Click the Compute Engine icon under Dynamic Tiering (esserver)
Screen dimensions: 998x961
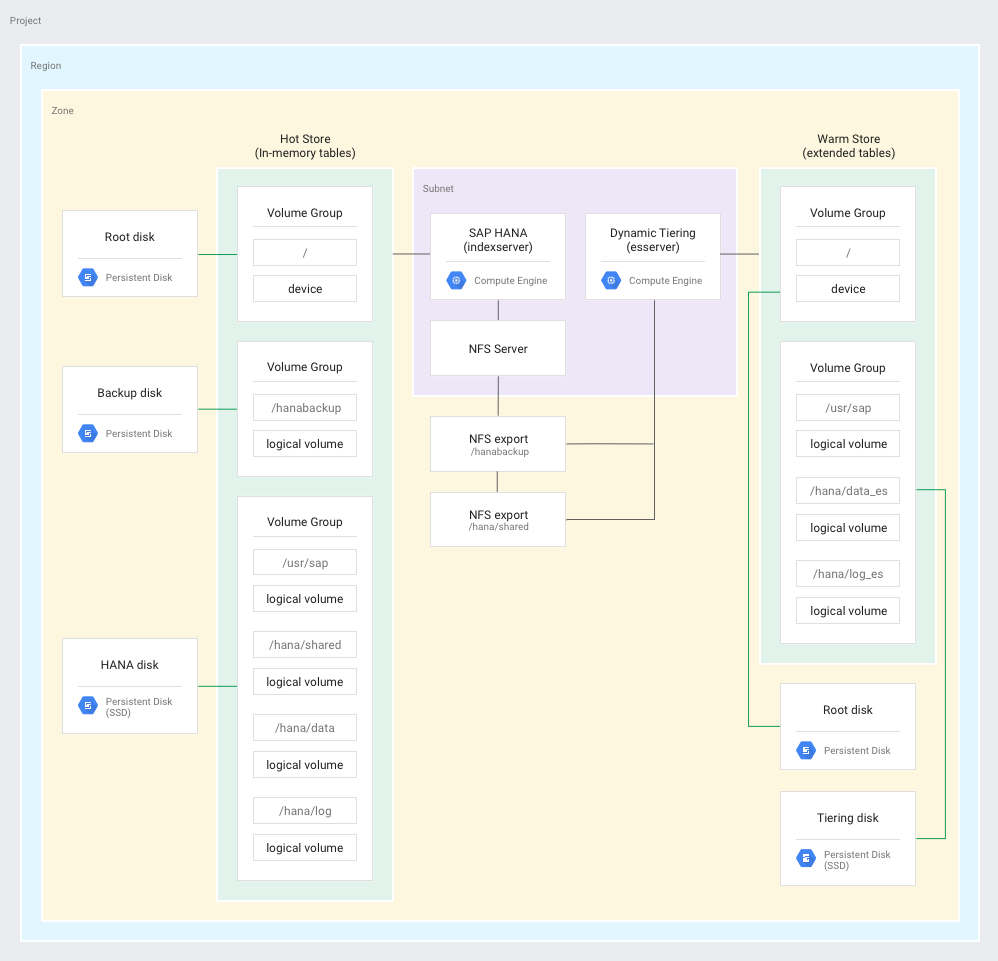[610, 281]
